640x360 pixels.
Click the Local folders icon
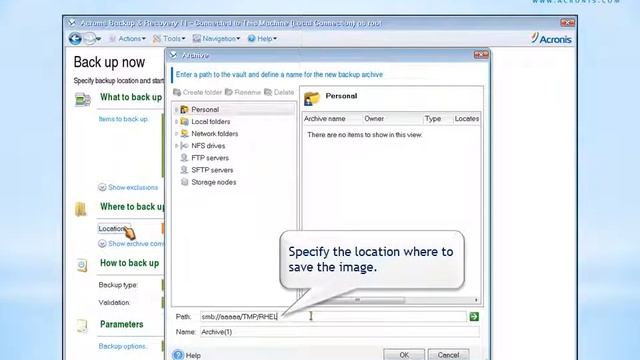pyautogui.click(x=184, y=122)
